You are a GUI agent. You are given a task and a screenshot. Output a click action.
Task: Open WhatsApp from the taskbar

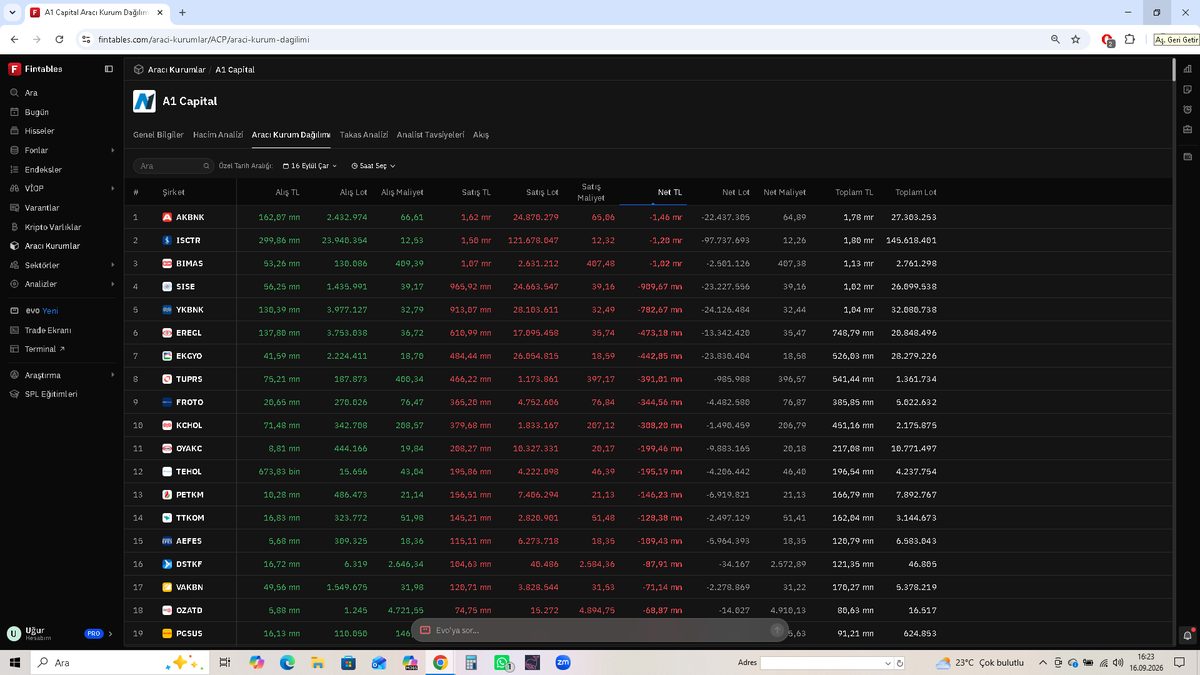click(501, 662)
